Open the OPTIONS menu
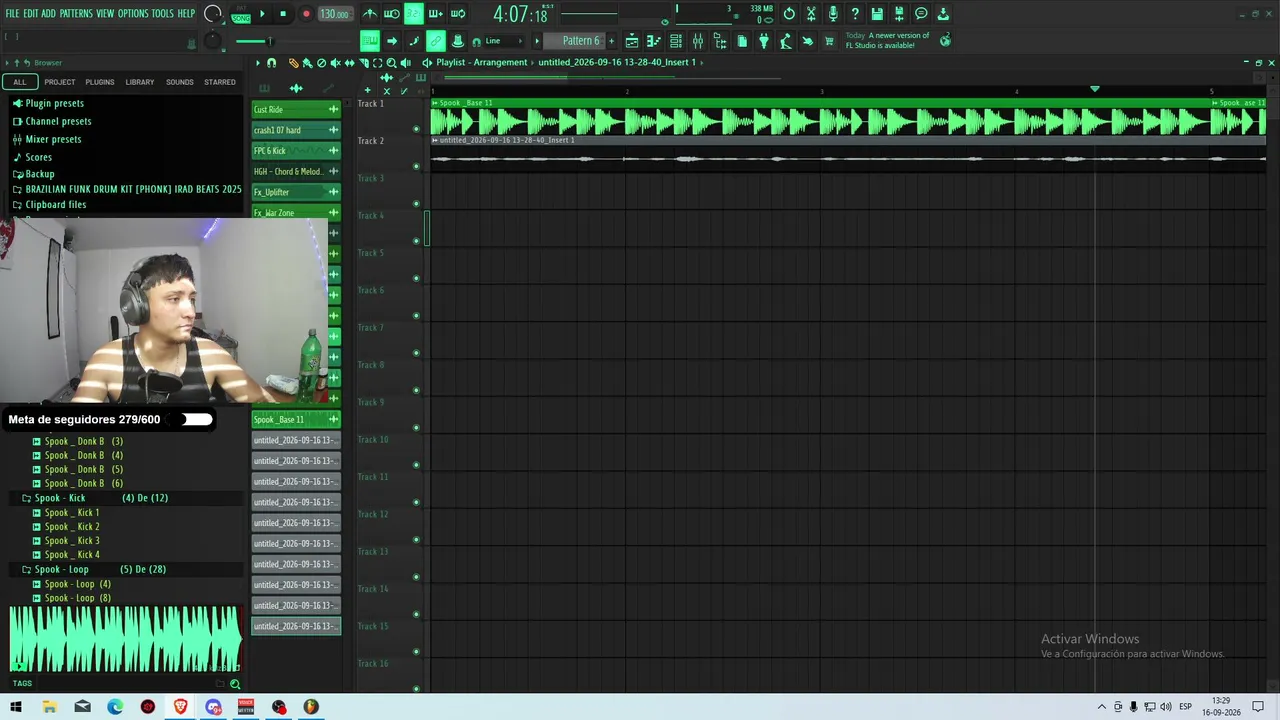Screen dimensions: 1280x720 pos(133,14)
